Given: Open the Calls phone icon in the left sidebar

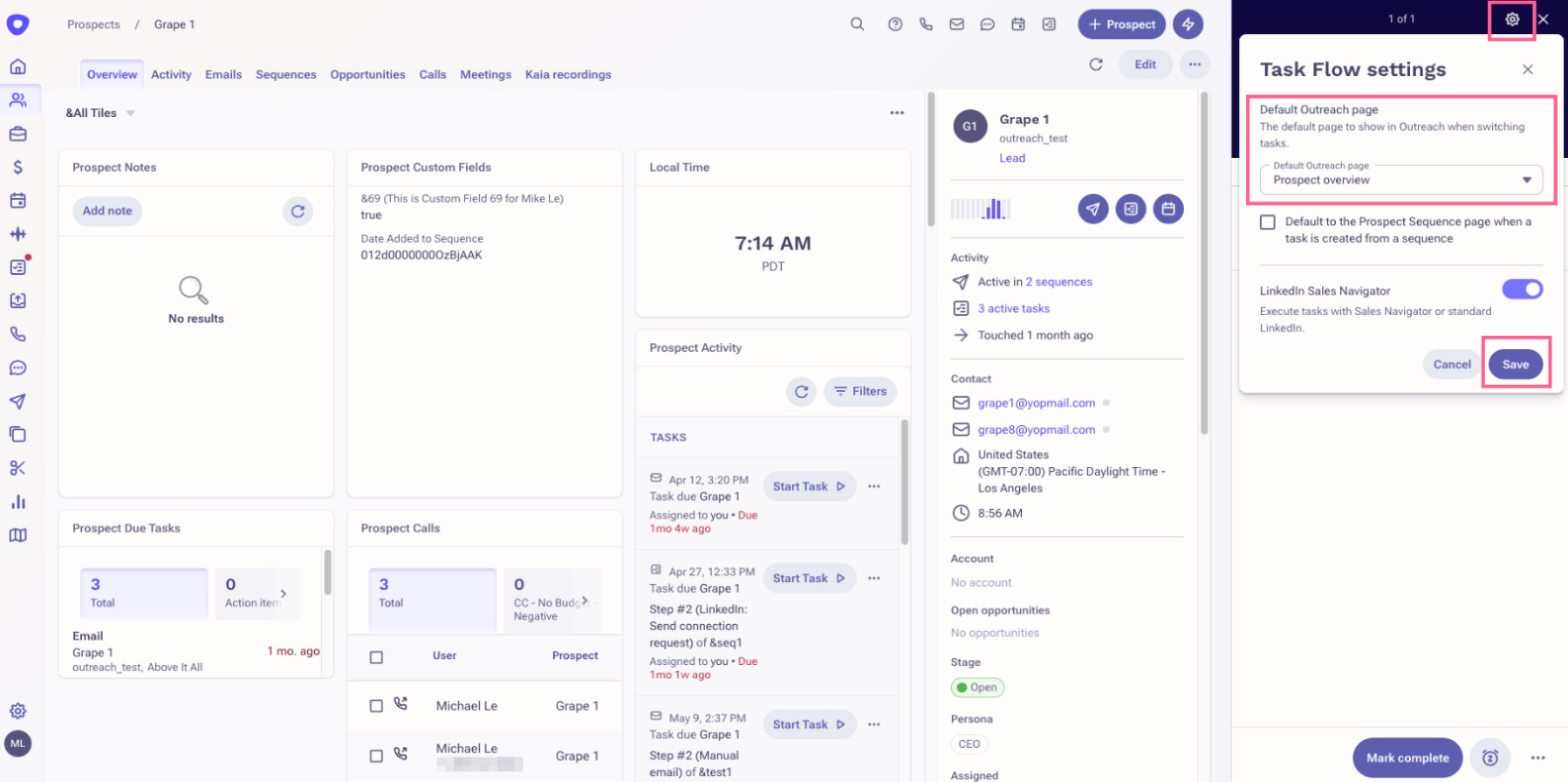Looking at the screenshot, I should point(17,334).
